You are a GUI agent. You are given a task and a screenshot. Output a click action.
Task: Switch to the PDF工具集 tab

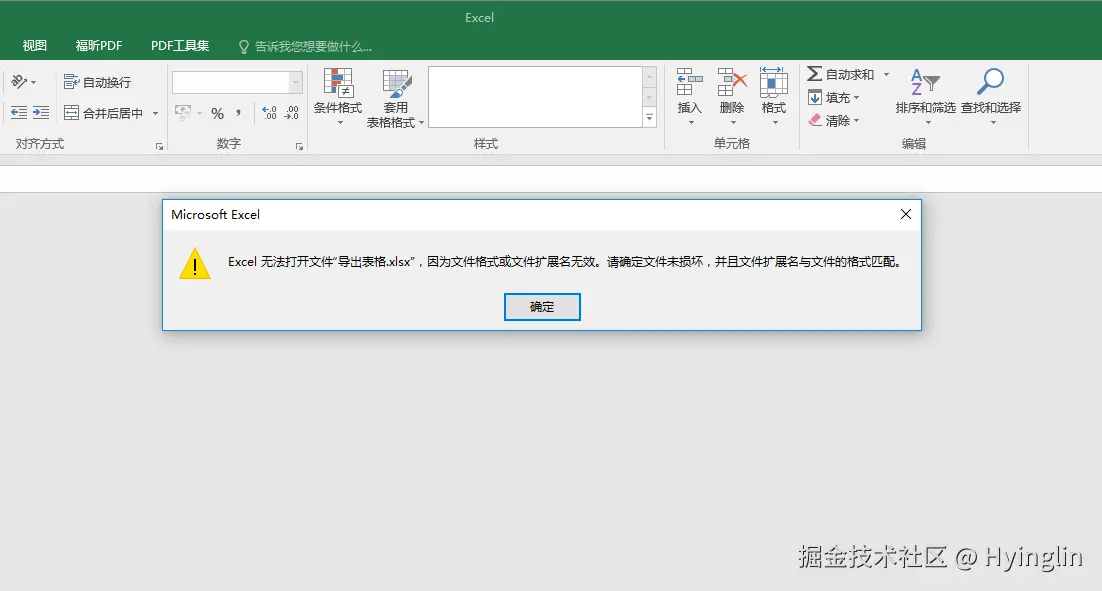tap(180, 46)
